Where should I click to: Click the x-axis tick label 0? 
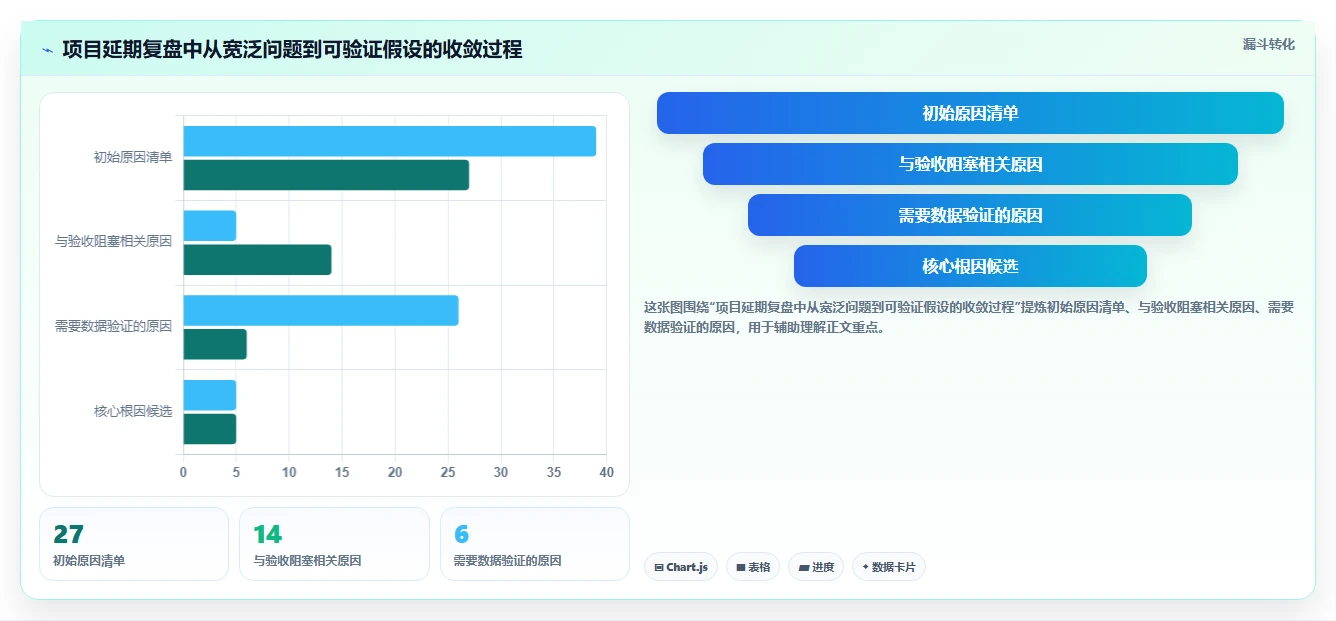coord(183,472)
